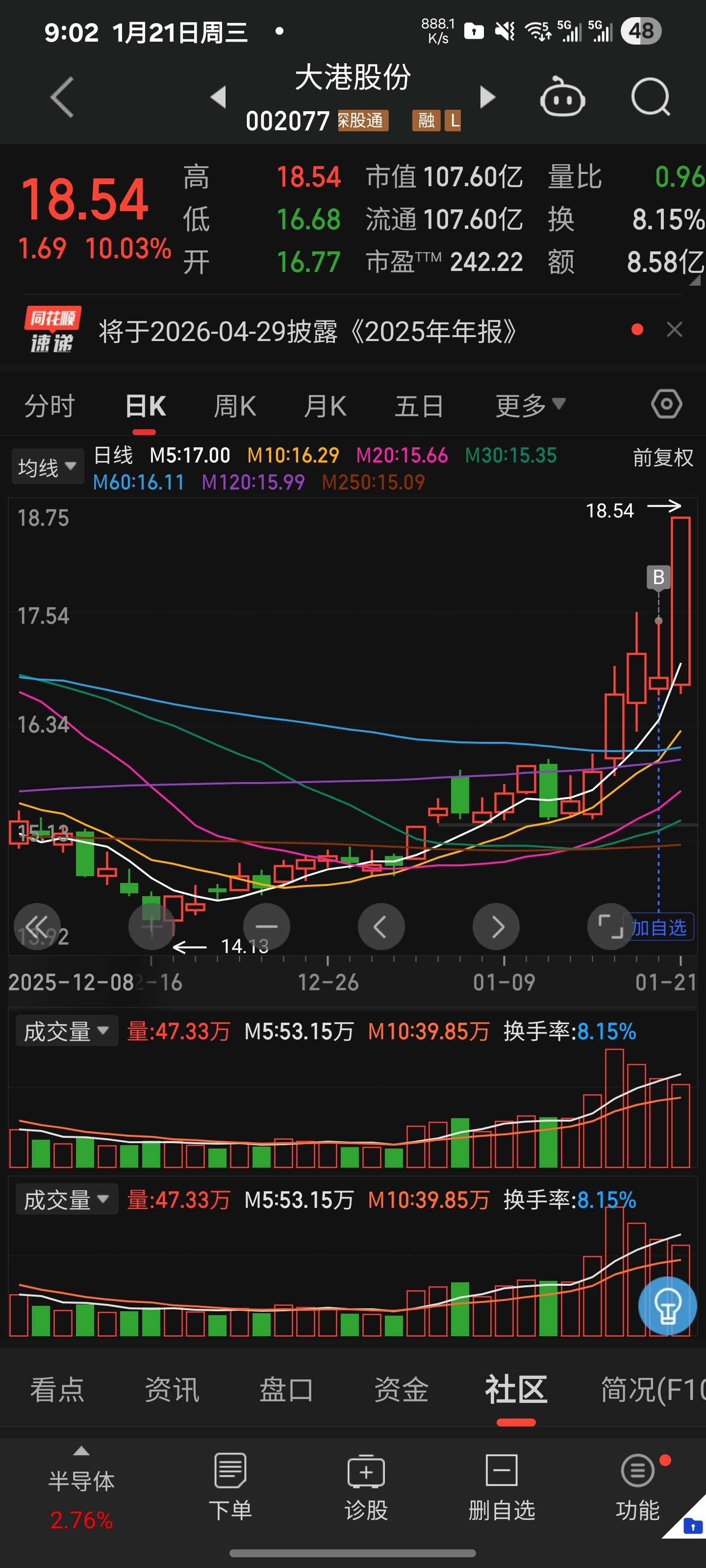The height and width of the screenshot is (1568, 706).
Task: Tap the blue lightbulb floating button
Action: click(x=667, y=1306)
